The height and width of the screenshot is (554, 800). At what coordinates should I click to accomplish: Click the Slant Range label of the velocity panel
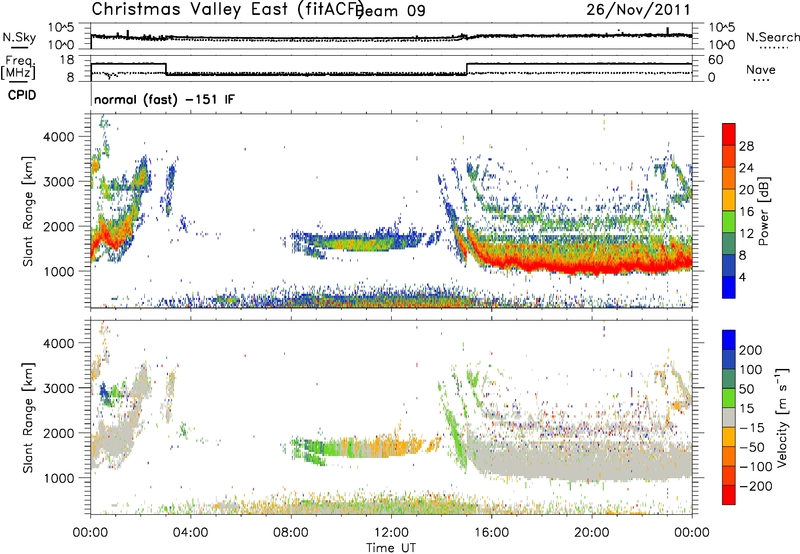pos(28,418)
